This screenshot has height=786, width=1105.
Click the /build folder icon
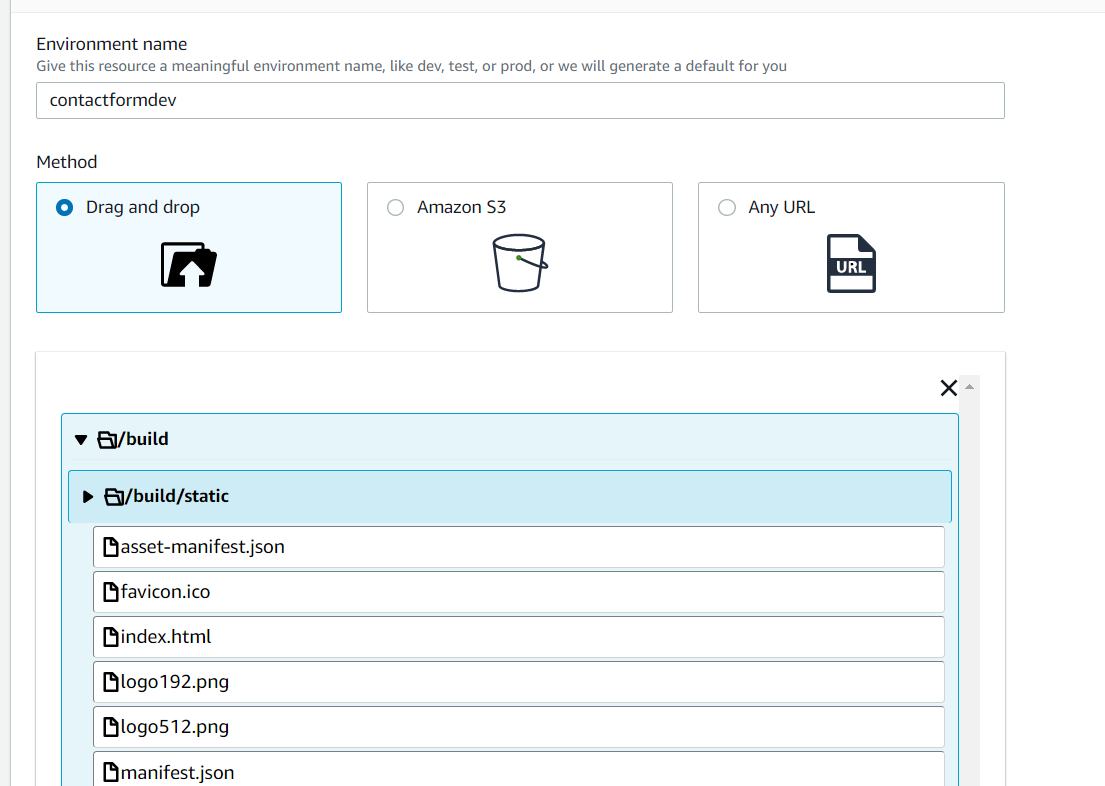(x=108, y=439)
